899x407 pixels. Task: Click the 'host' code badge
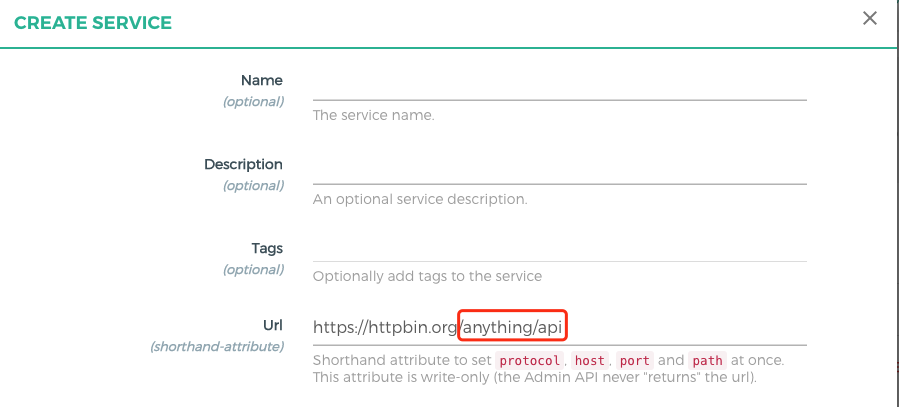click(589, 361)
